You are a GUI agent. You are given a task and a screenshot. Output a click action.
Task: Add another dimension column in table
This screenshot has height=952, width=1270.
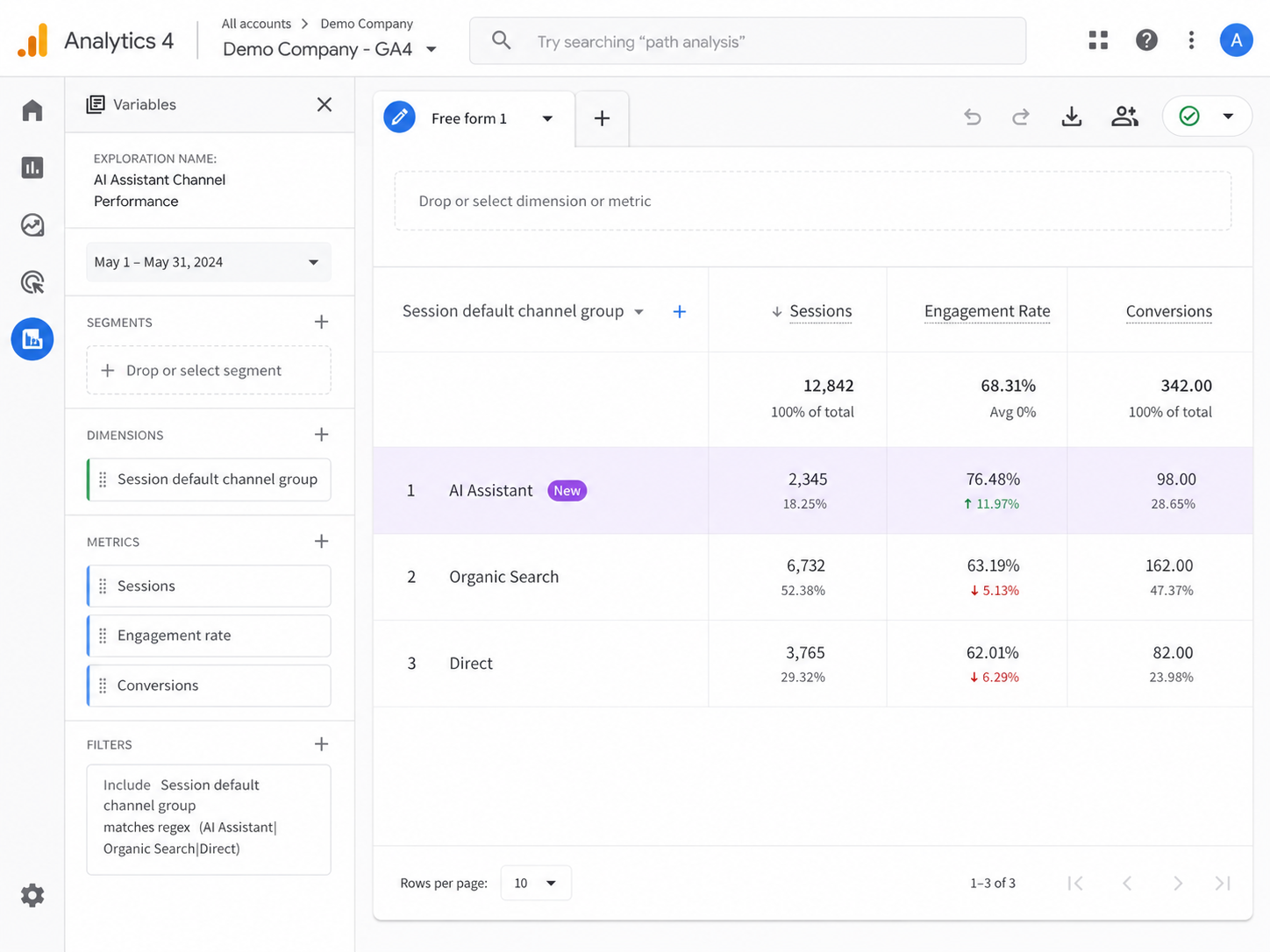[x=680, y=311]
